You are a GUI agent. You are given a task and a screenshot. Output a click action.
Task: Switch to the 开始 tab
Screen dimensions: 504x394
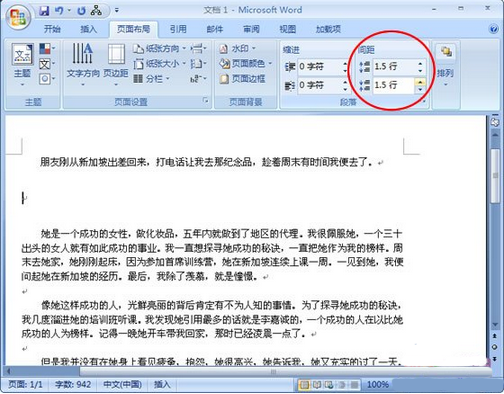52,29
